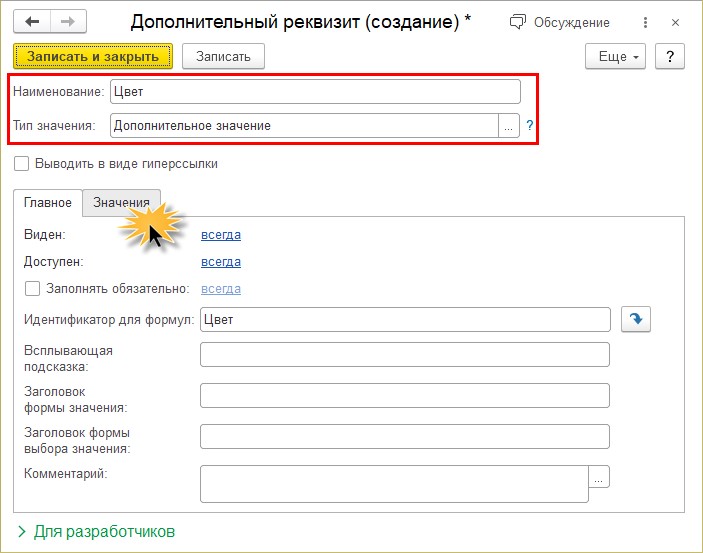
Task: Open the Обсуждение discussion panel
Action: coord(559,22)
